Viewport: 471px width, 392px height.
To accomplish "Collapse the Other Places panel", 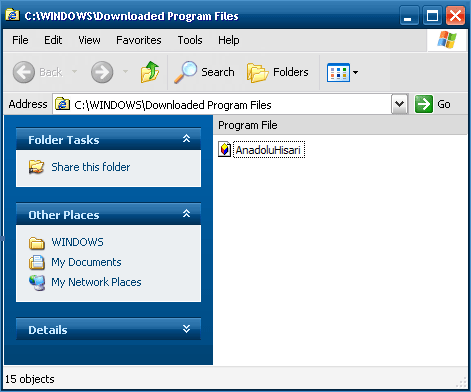I will pyautogui.click(x=186, y=214).
